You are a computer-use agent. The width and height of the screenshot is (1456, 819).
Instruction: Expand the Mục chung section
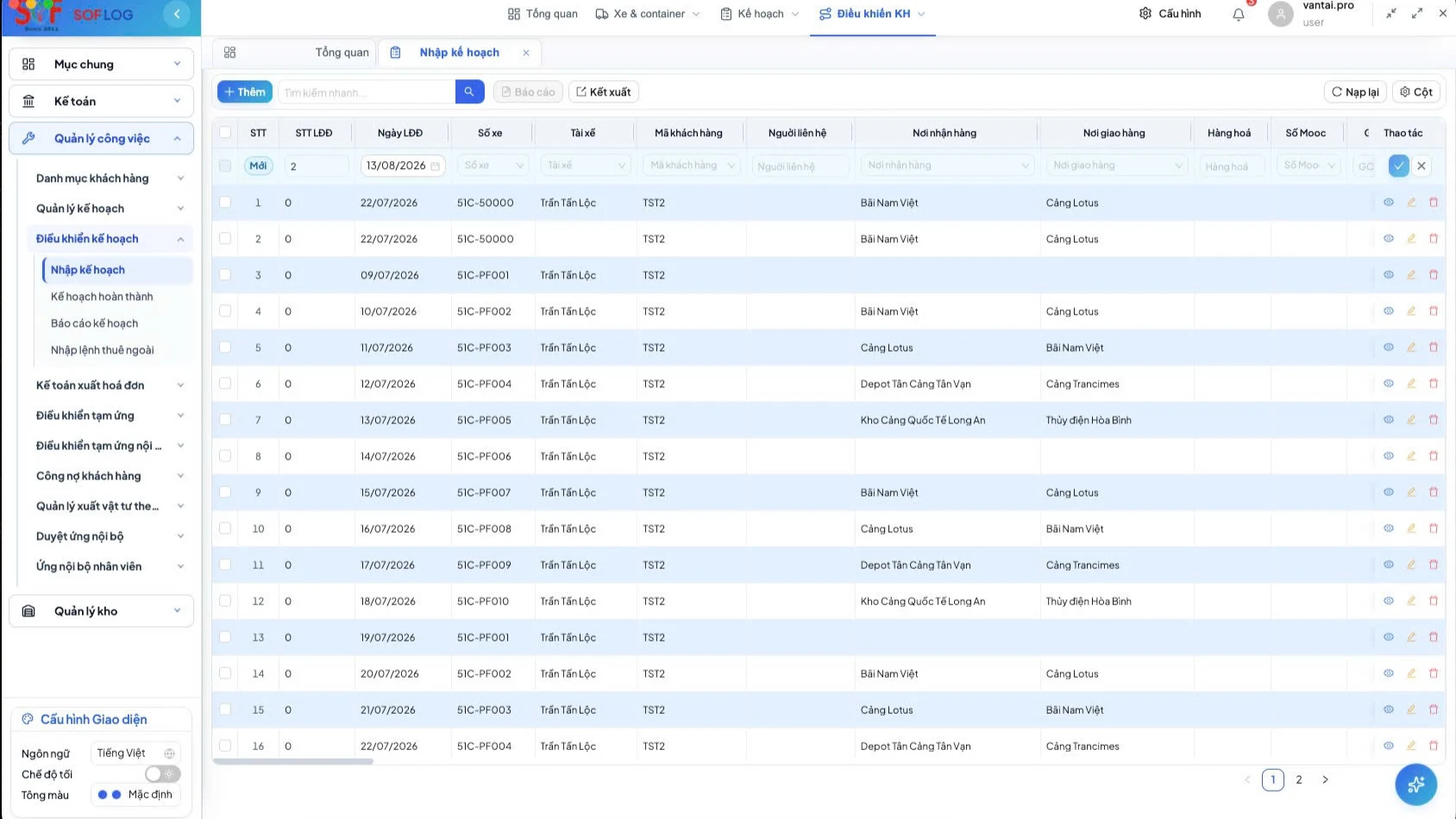click(102, 64)
